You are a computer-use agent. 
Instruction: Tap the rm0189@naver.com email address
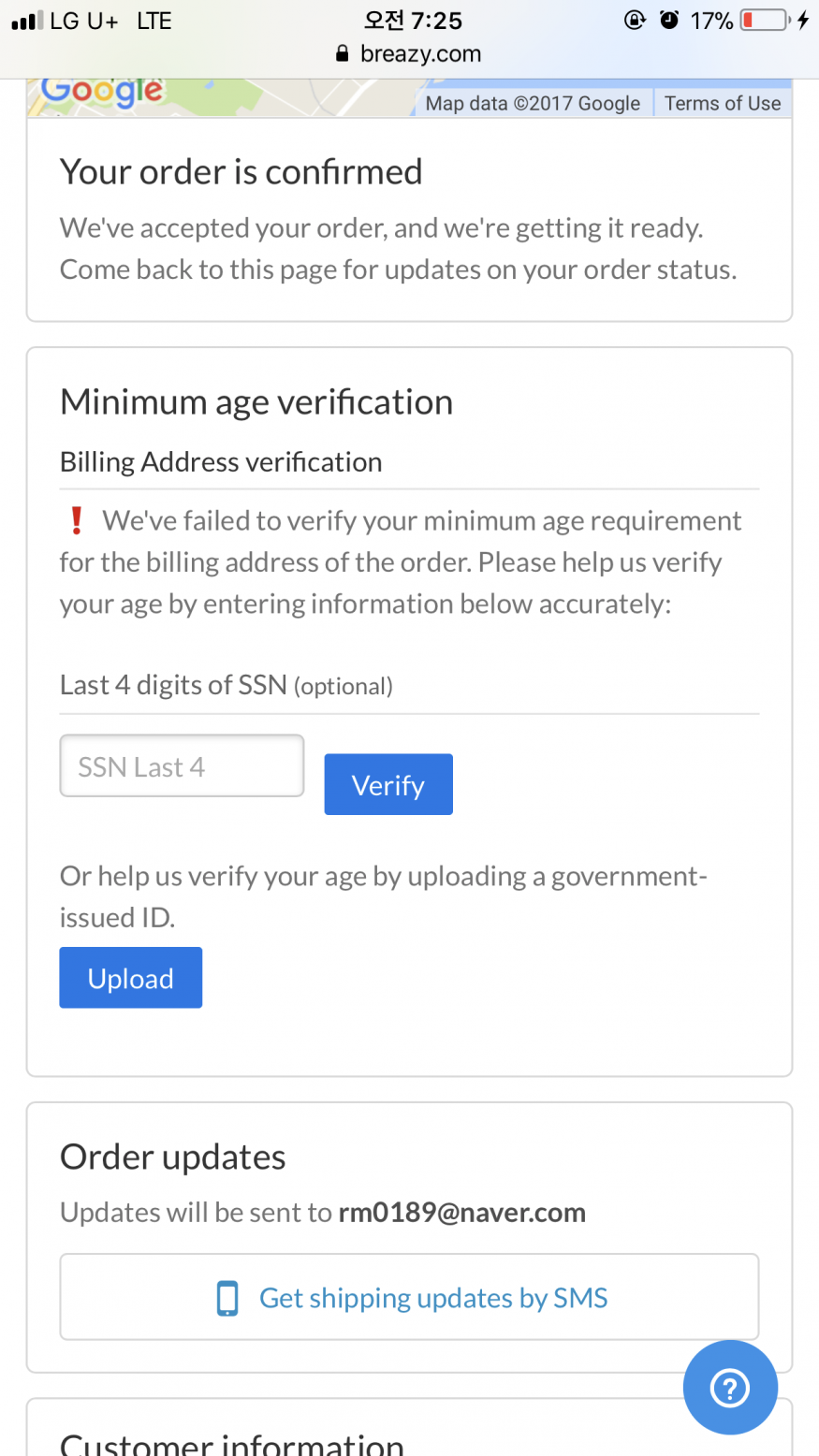point(461,1213)
